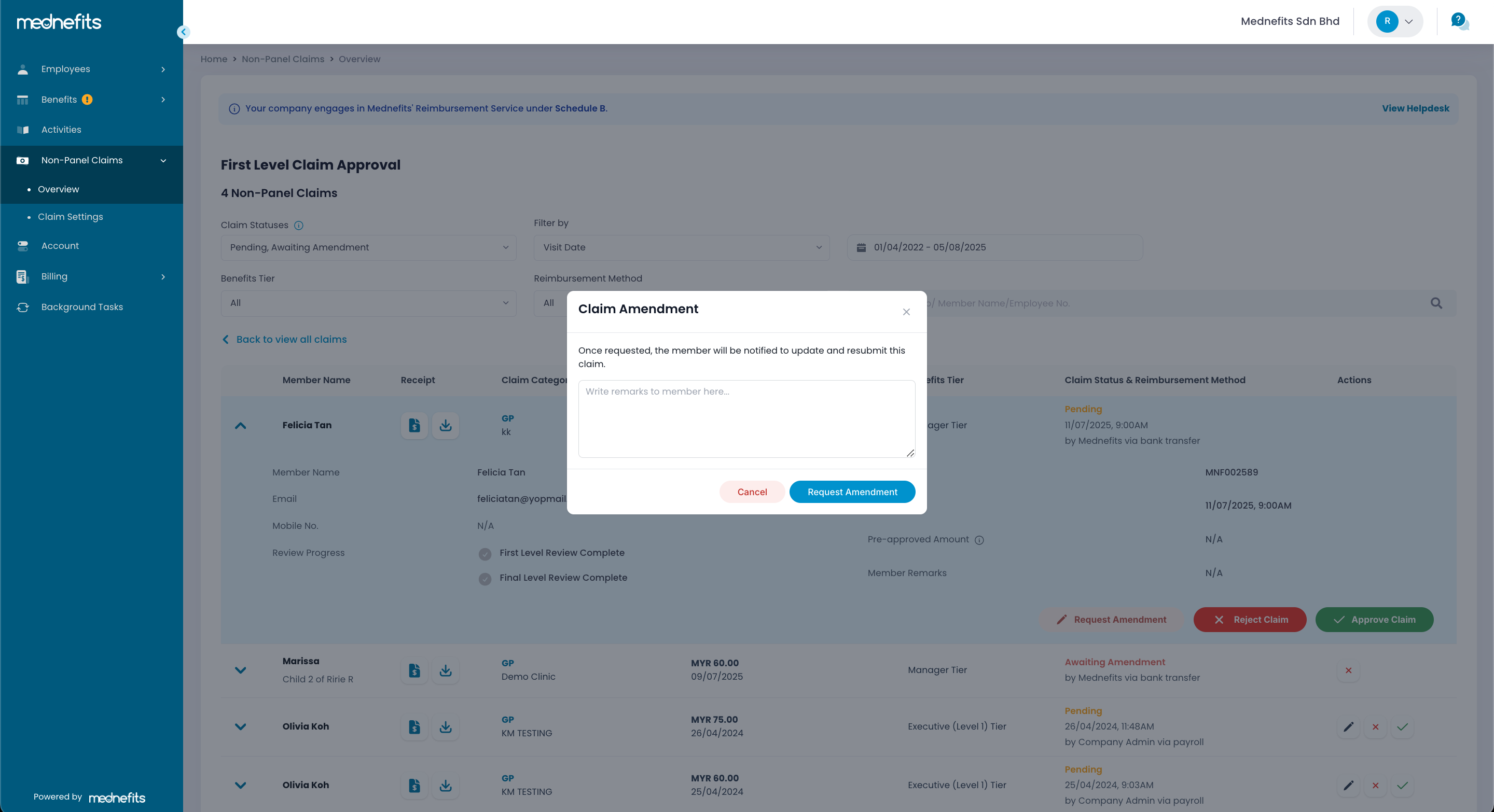The width and height of the screenshot is (1494, 812).
Task: Expand the Billing menu
Action: click(x=92, y=276)
